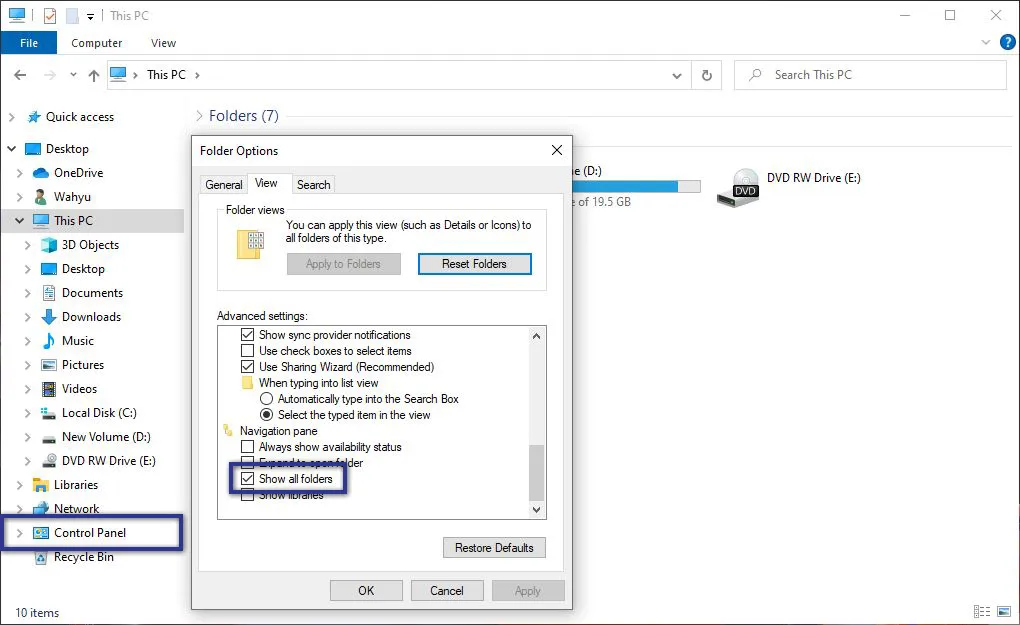1020x625 pixels.
Task: Click the Reset Folders button
Action: tap(474, 263)
